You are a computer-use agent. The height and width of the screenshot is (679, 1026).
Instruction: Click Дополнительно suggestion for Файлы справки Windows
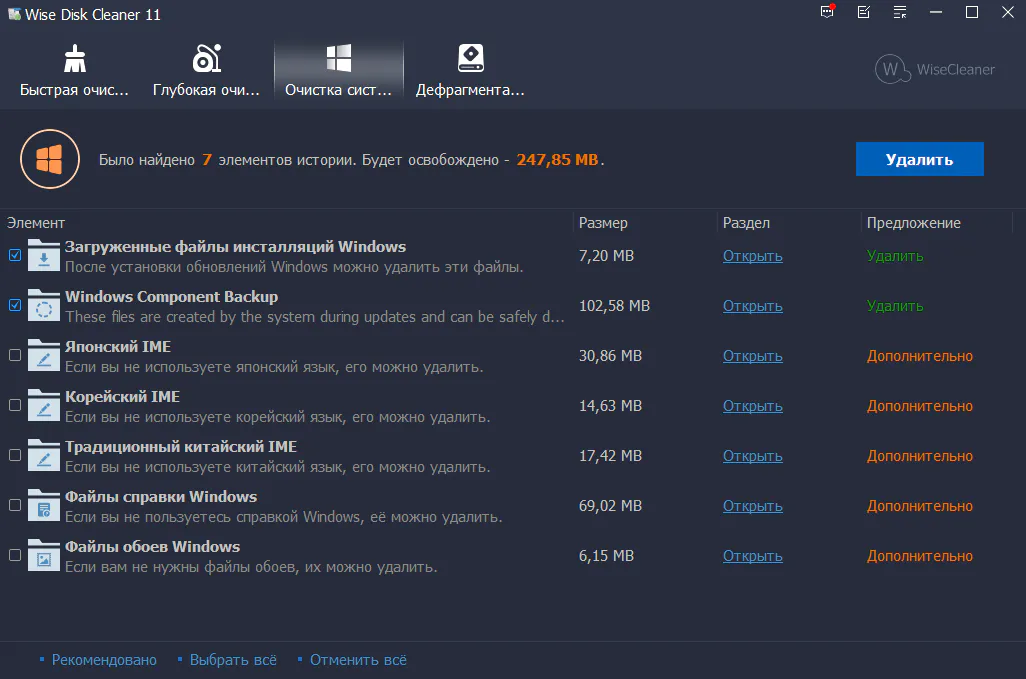pos(920,506)
